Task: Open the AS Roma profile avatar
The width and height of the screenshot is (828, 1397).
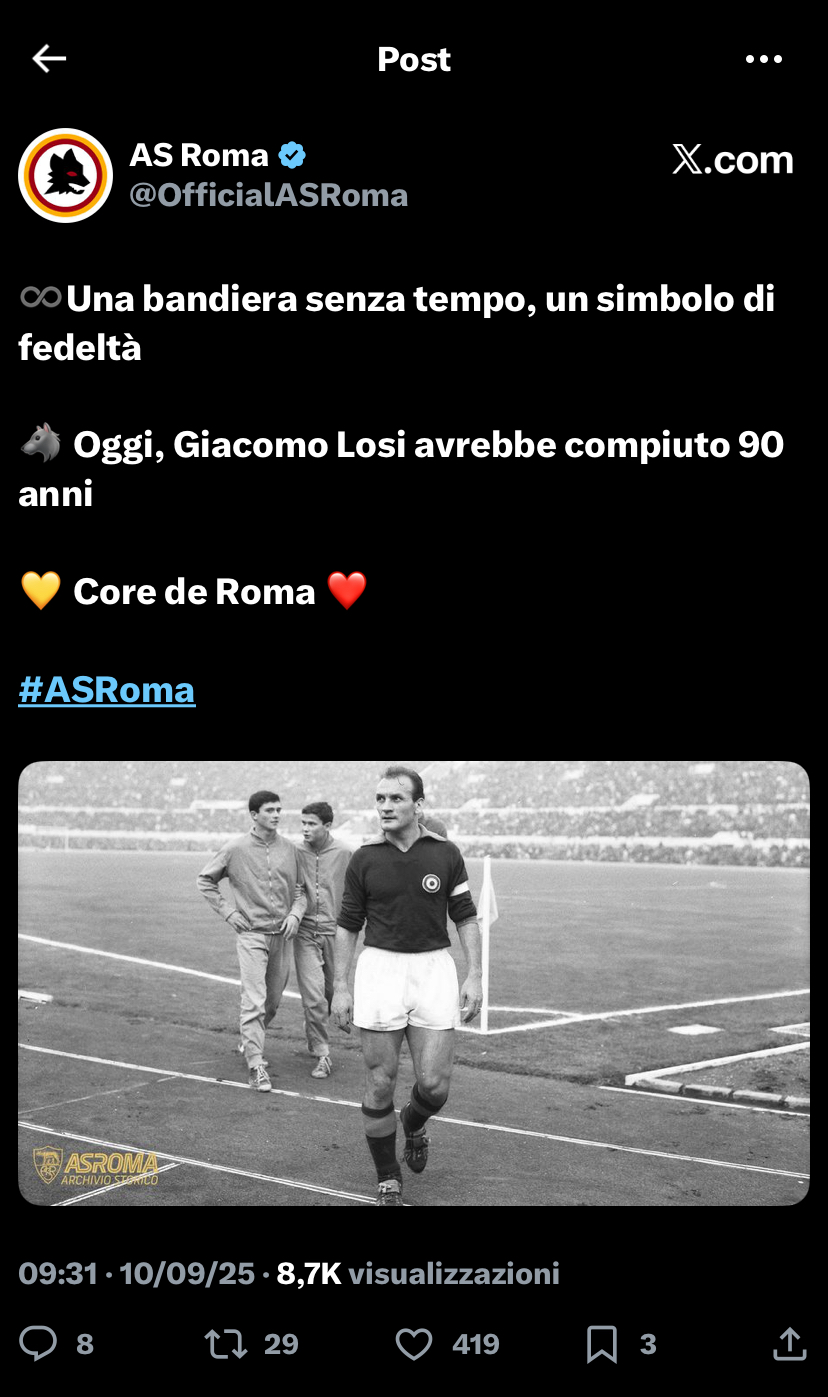Action: coord(65,175)
